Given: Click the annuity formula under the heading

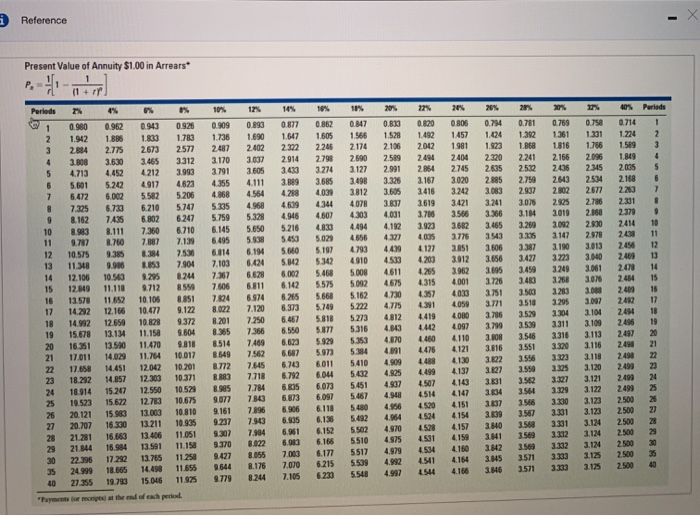Looking at the screenshot, I should [67, 86].
